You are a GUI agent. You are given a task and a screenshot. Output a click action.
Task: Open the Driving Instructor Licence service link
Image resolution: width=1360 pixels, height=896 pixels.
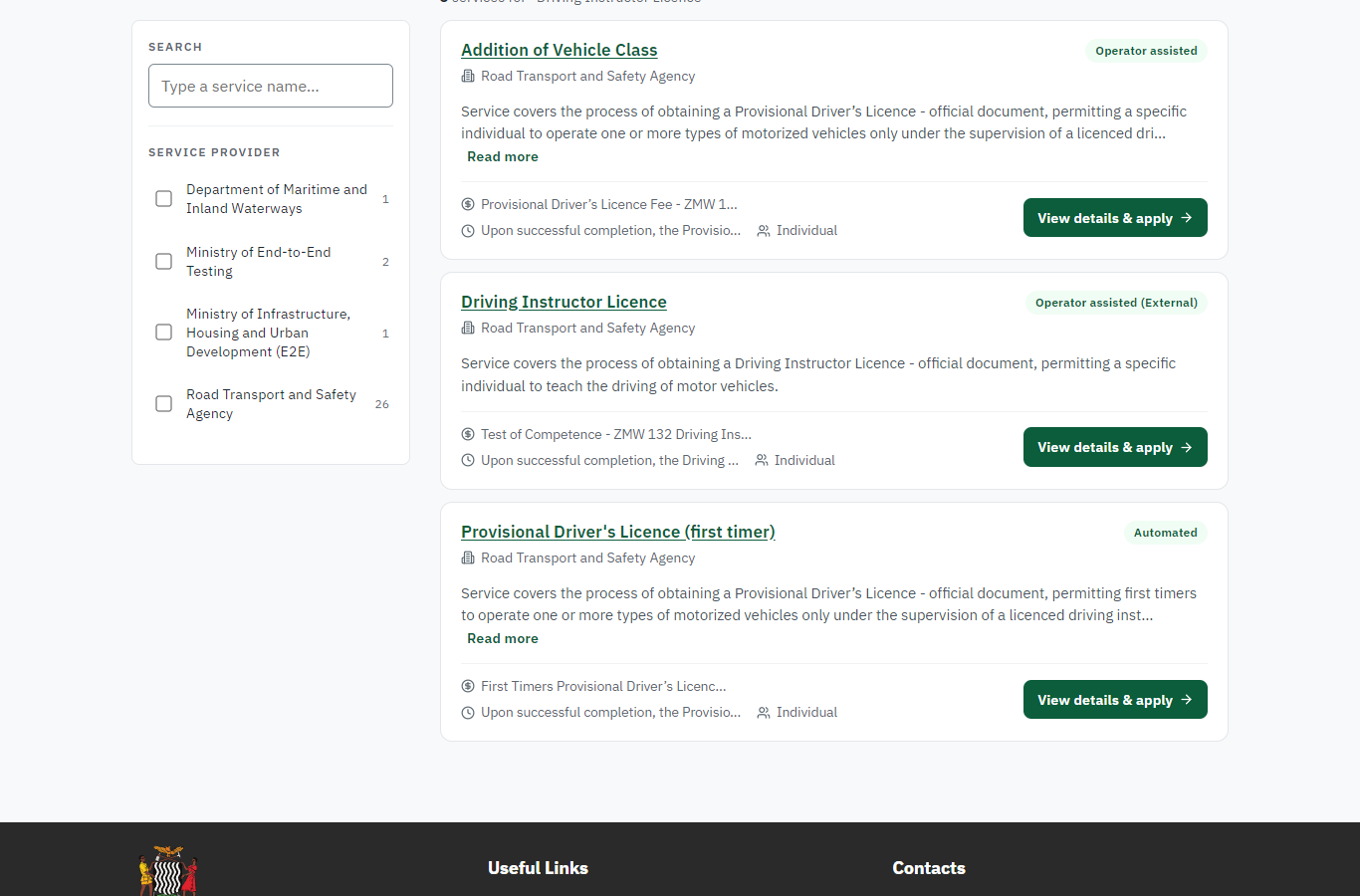564,303
